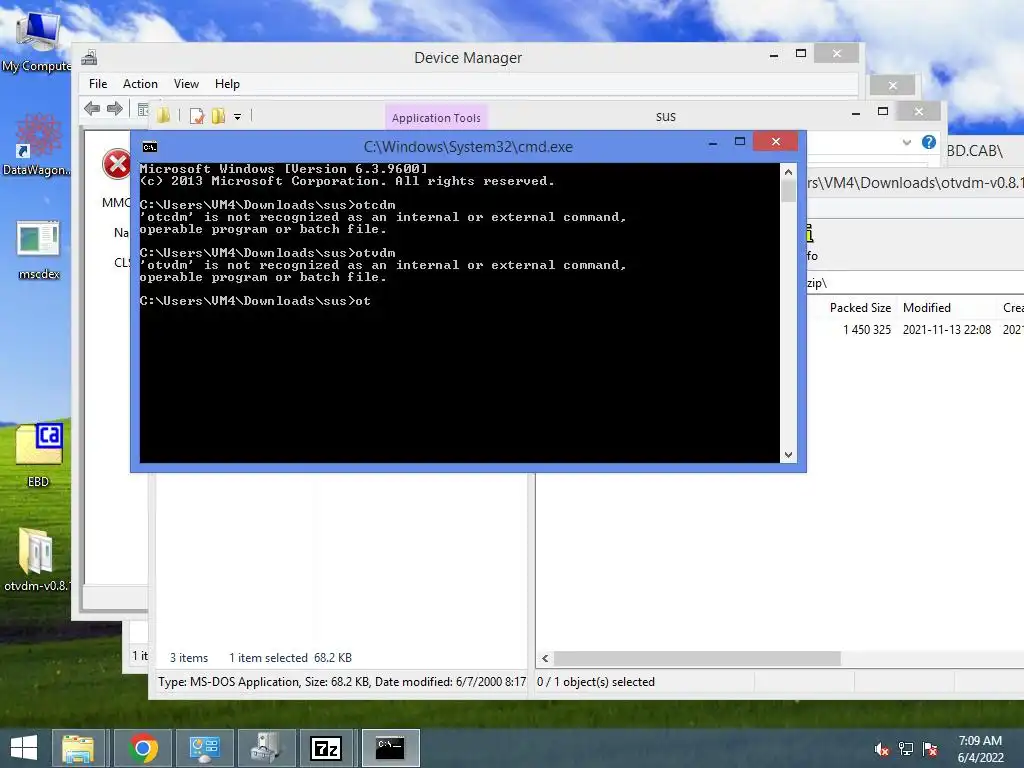Click '1 item selected 68.2 KB' status text
The image size is (1024, 768).
(x=290, y=658)
